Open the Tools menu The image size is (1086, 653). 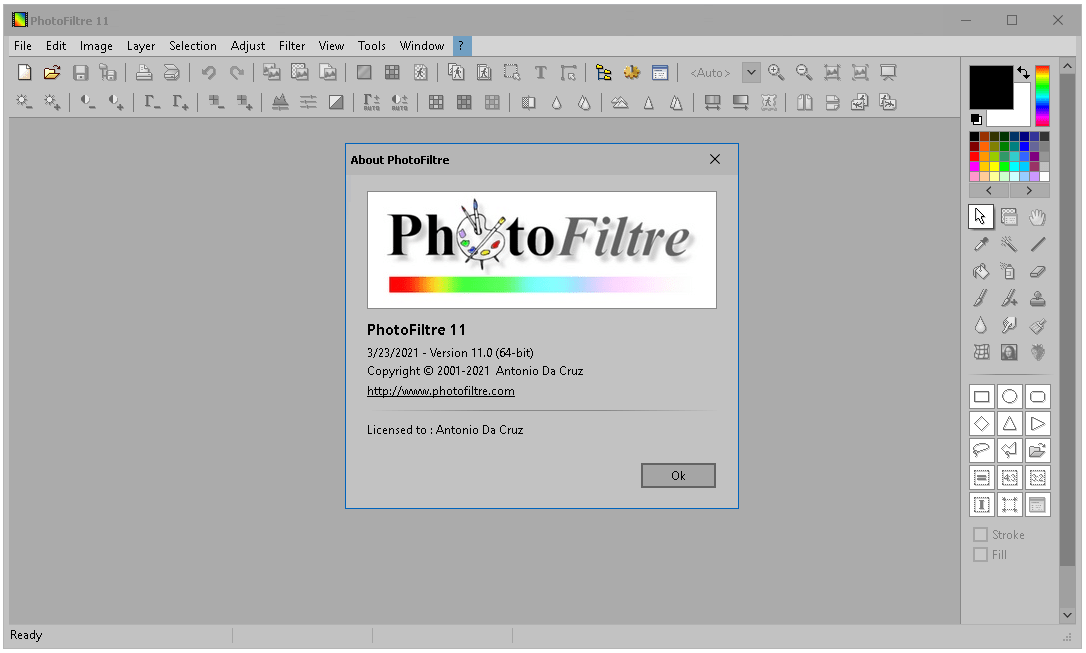[x=371, y=46]
